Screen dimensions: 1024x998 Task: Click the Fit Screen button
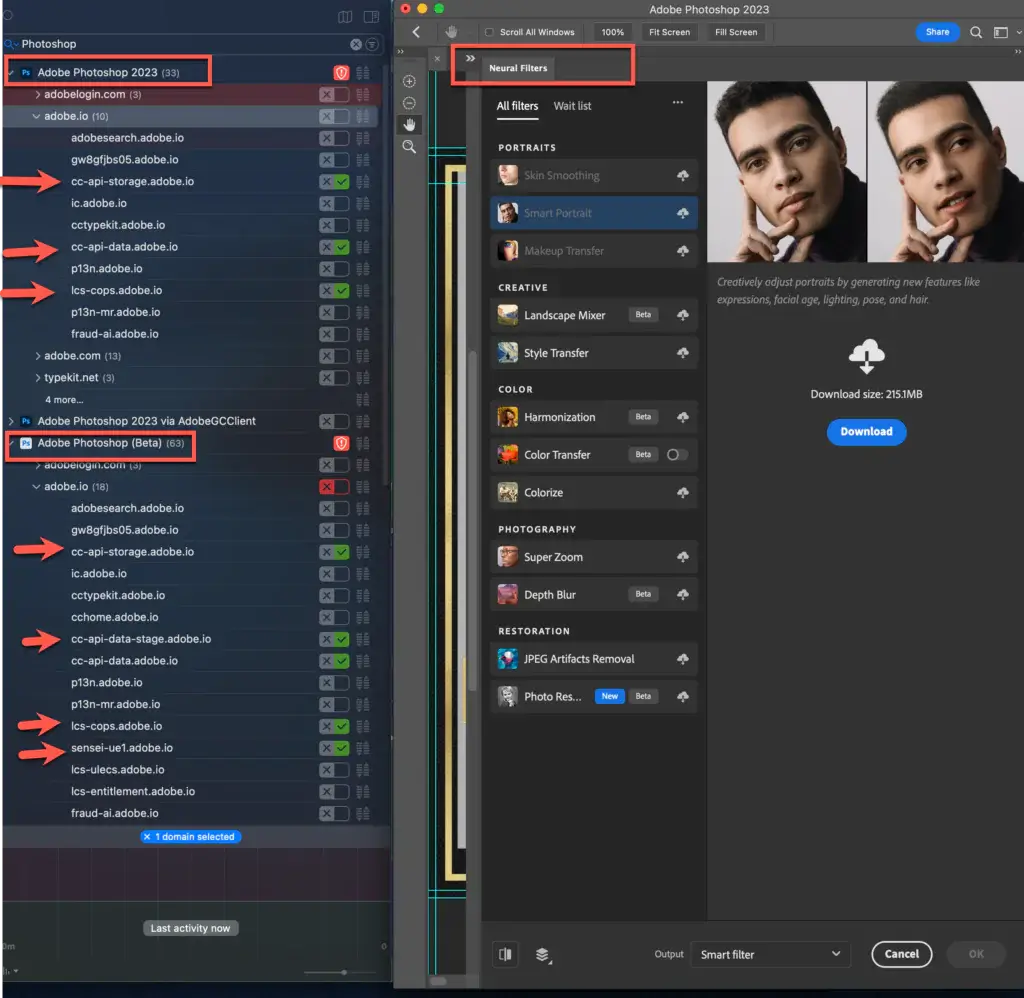pos(669,32)
